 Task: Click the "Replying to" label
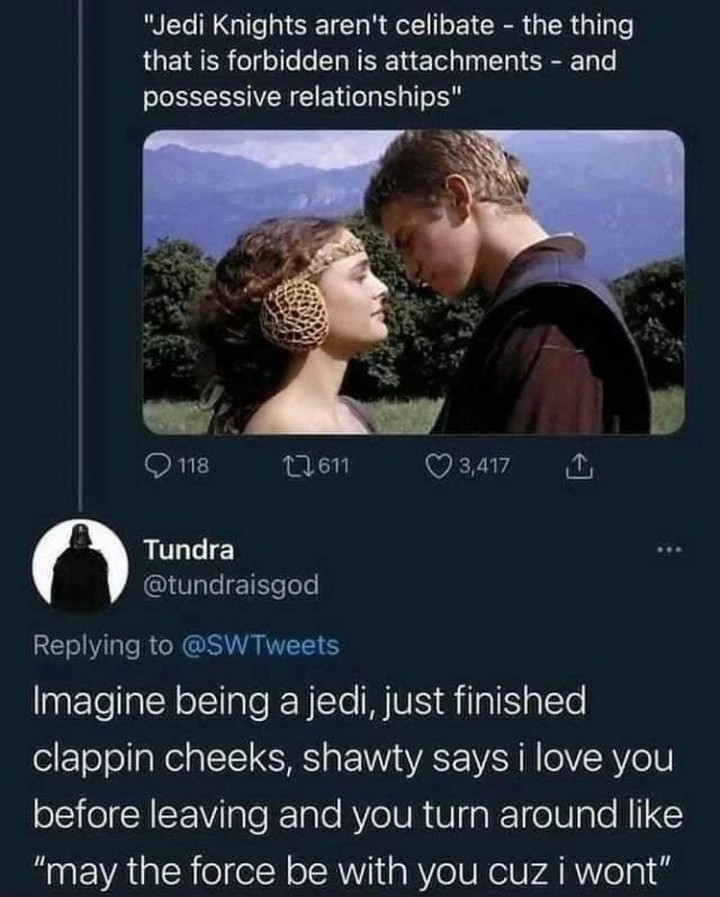(103, 645)
